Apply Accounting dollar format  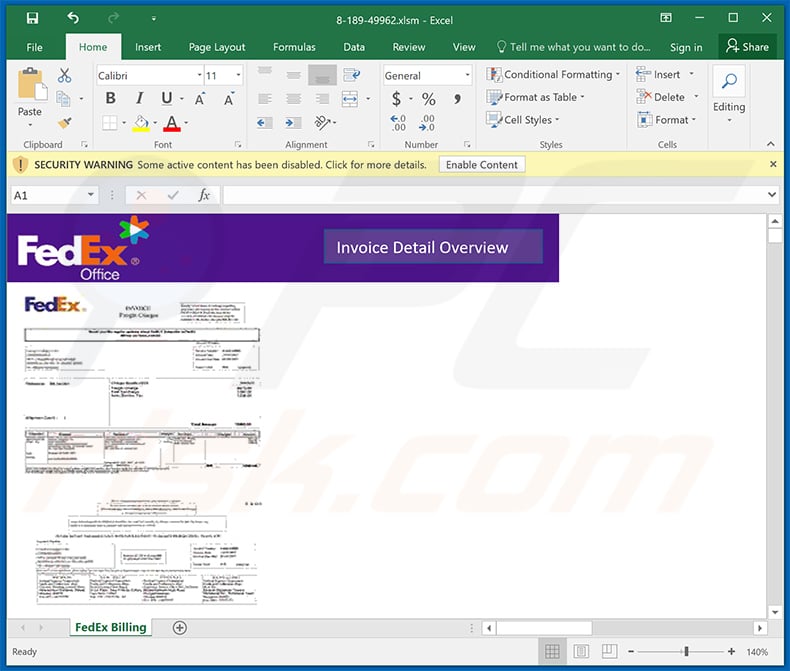(397, 99)
